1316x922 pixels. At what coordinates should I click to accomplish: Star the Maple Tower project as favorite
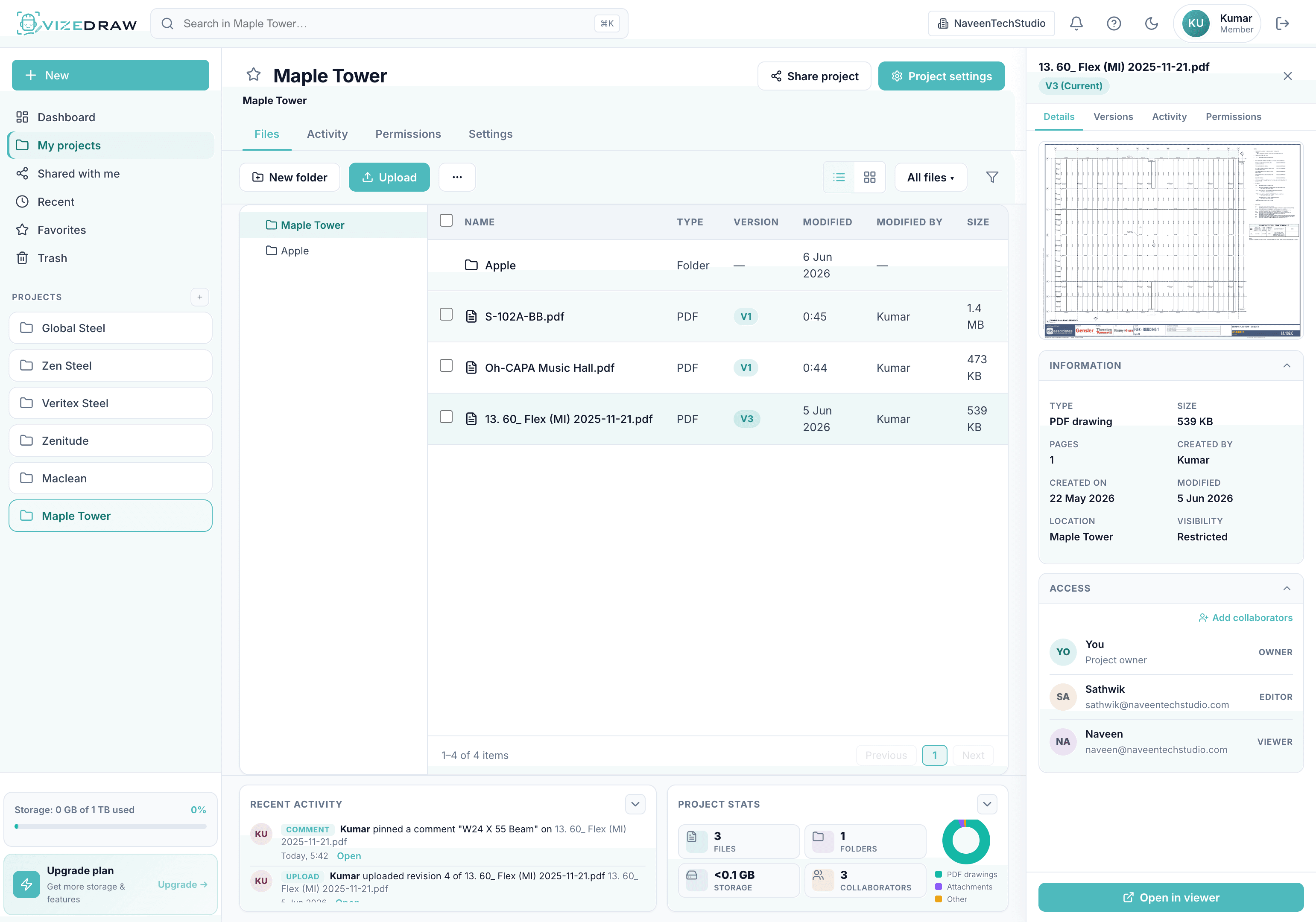pyautogui.click(x=253, y=75)
